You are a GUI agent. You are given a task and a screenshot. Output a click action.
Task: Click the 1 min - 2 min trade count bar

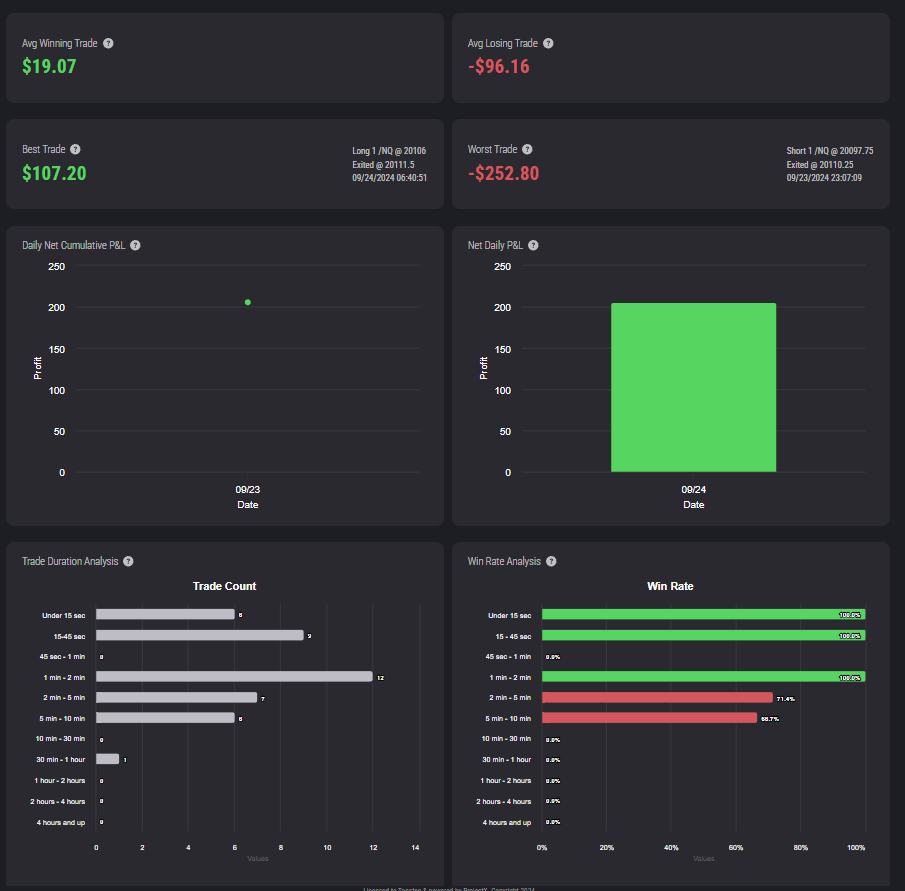pyautogui.click(x=234, y=677)
